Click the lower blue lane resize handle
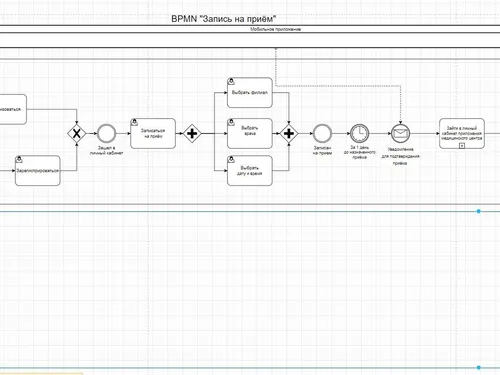The width and height of the screenshot is (500, 375). pos(479,367)
